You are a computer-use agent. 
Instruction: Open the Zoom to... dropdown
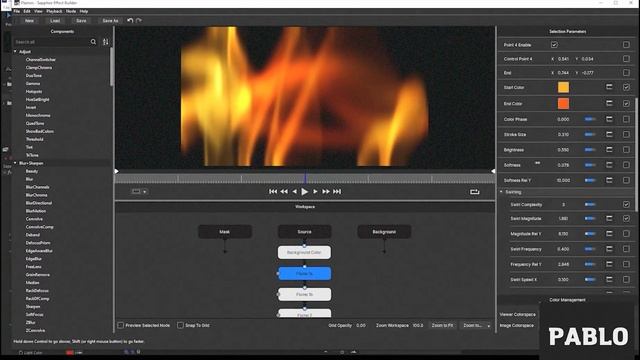[x=477, y=325]
